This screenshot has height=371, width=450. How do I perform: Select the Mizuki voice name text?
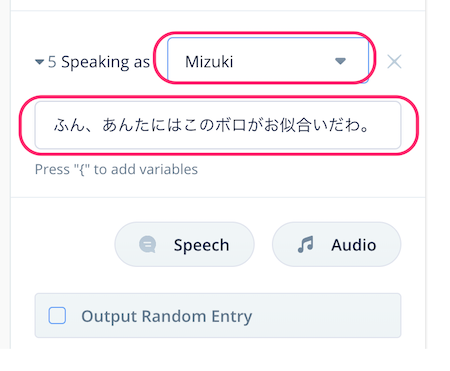coord(209,62)
